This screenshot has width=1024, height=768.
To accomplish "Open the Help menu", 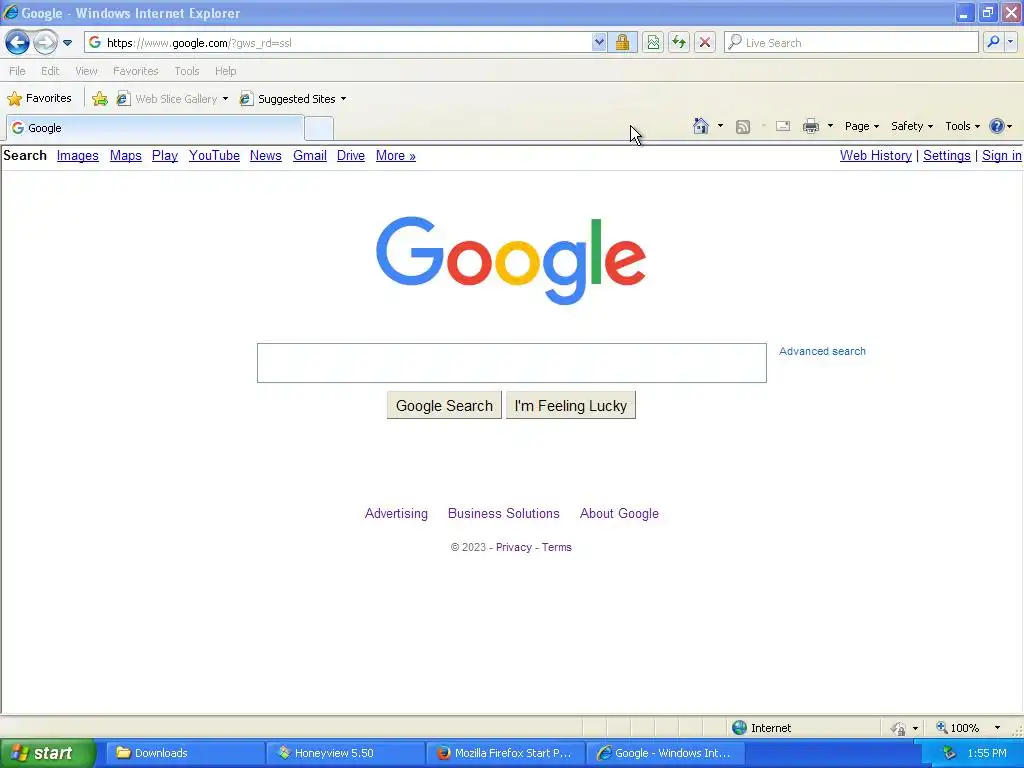I will tap(225, 71).
